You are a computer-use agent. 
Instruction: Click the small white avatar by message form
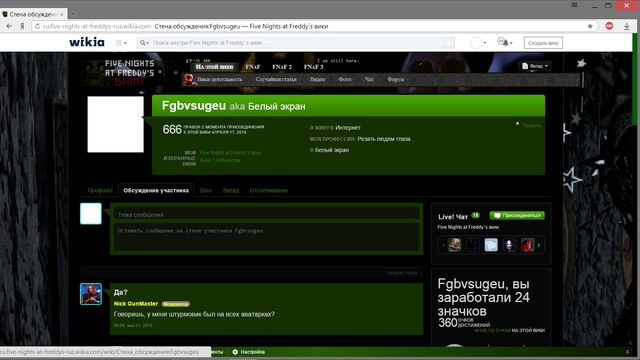91,213
